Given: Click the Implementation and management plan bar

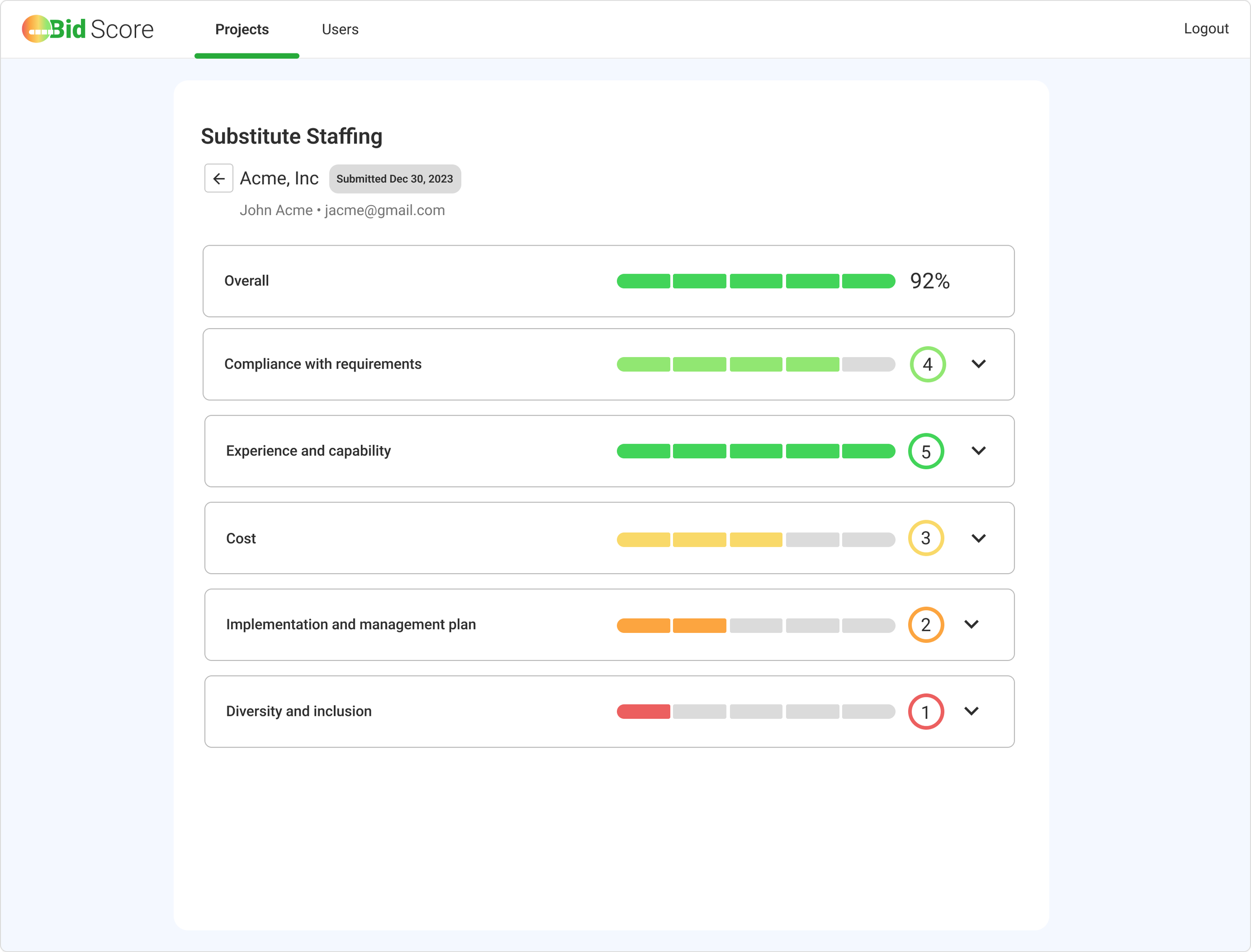Looking at the screenshot, I should [x=756, y=626].
